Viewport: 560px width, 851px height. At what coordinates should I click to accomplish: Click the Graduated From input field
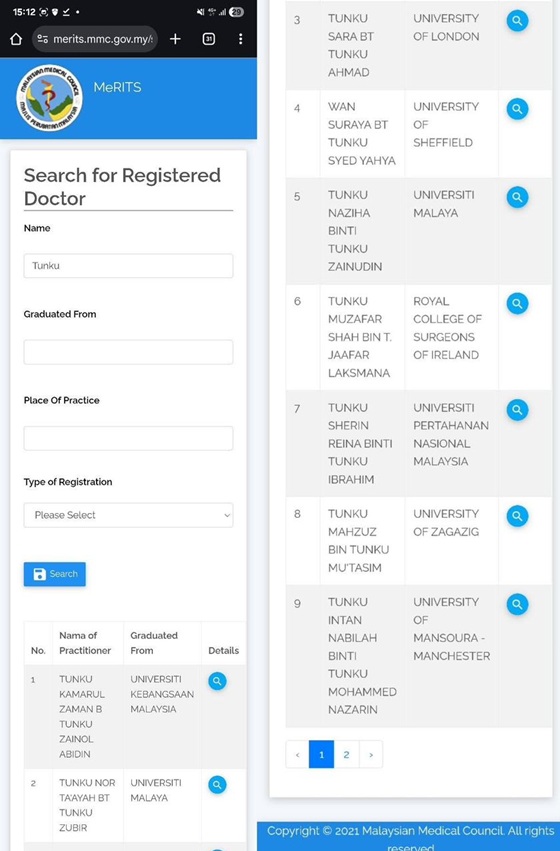(128, 352)
